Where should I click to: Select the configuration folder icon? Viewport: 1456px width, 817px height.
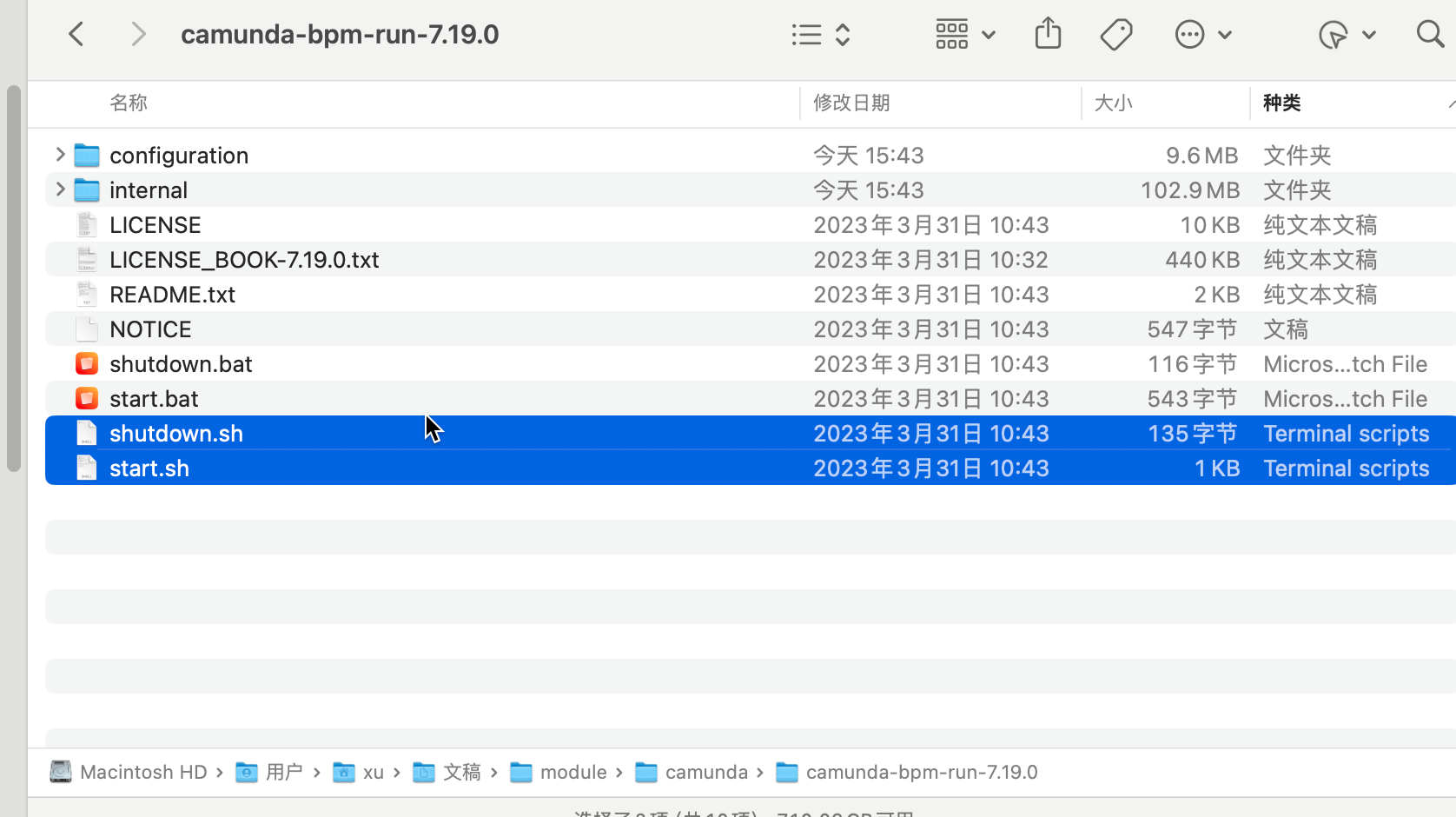coord(87,156)
